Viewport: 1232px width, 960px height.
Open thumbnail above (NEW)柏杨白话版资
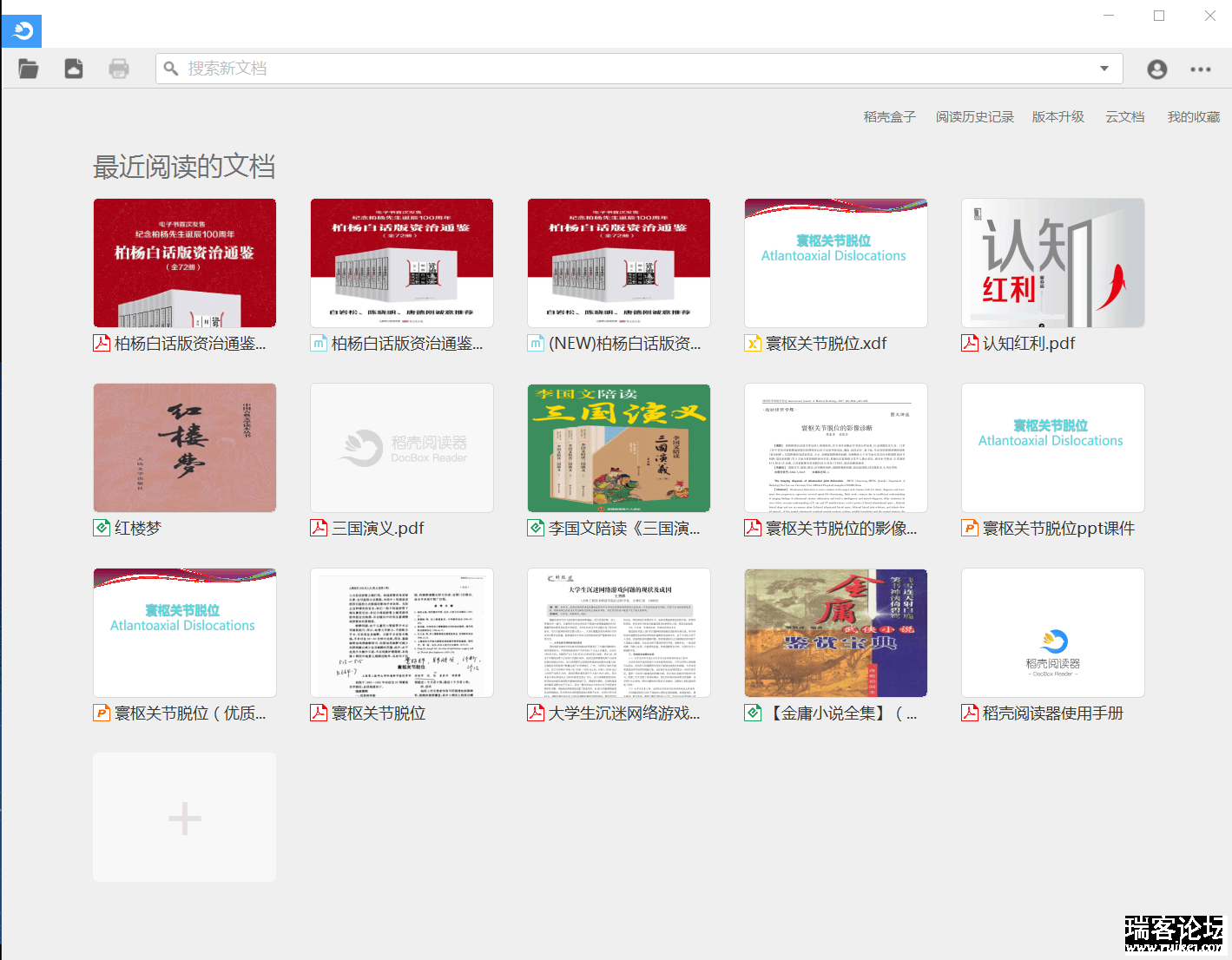coord(619,263)
